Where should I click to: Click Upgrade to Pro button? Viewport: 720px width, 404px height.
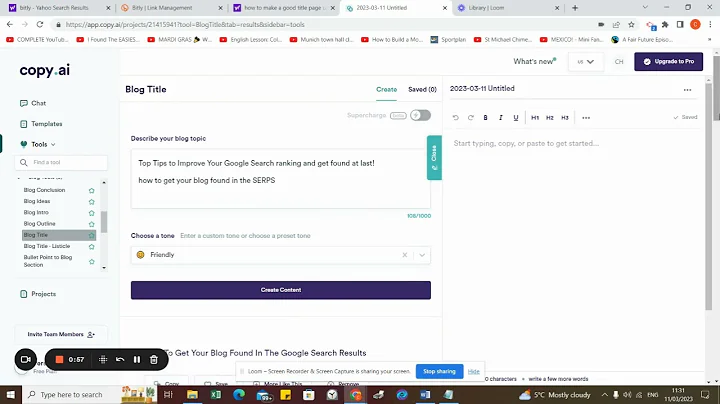coord(669,62)
